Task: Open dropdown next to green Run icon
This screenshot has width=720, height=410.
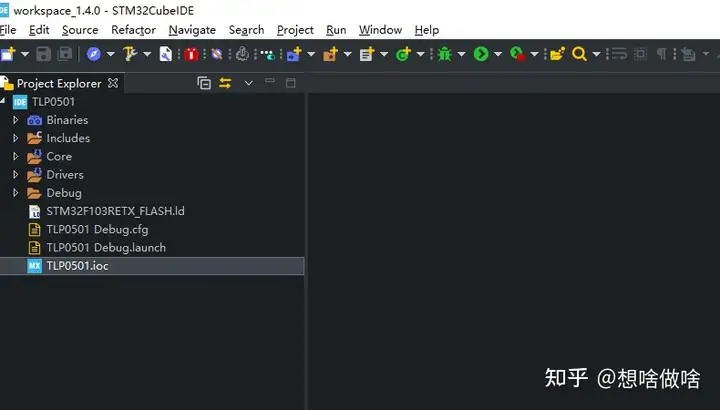Action: pos(498,54)
